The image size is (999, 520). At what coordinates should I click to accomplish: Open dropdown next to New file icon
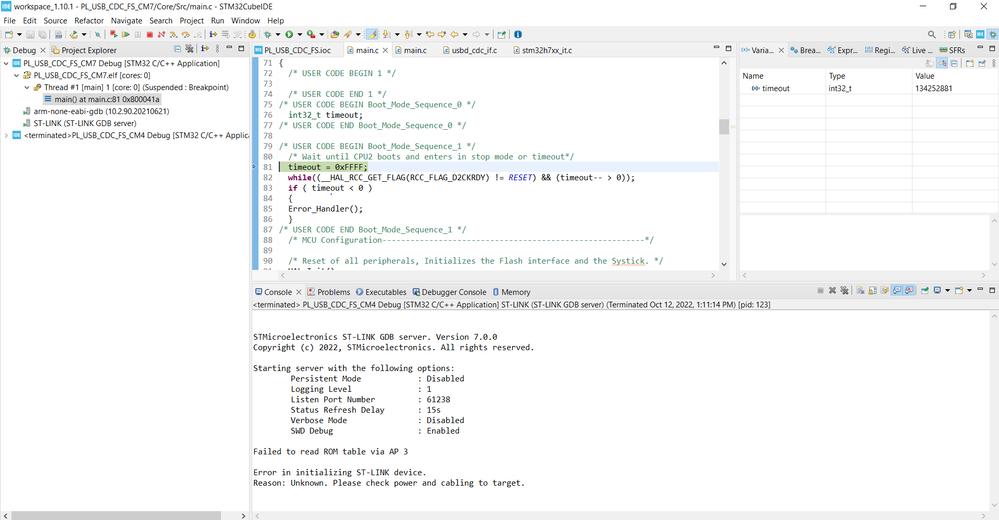pos(19,34)
